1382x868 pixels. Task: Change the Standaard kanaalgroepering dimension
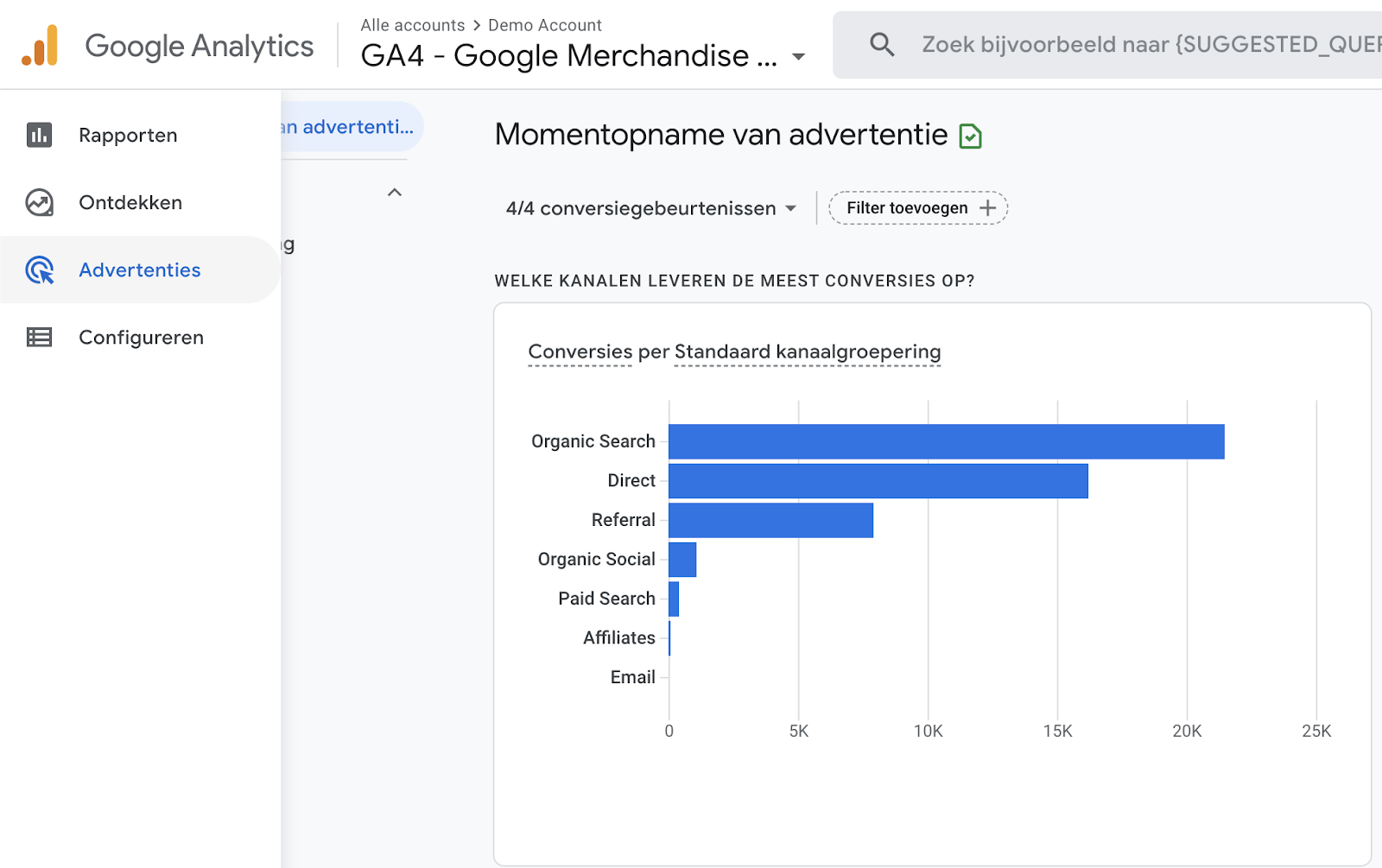pyautogui.click(x=807, y=352)
